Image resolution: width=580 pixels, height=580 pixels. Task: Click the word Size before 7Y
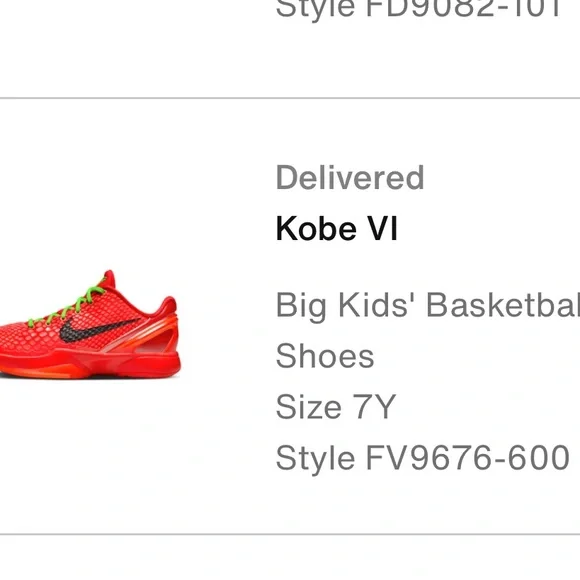click(x=308, y=407)
